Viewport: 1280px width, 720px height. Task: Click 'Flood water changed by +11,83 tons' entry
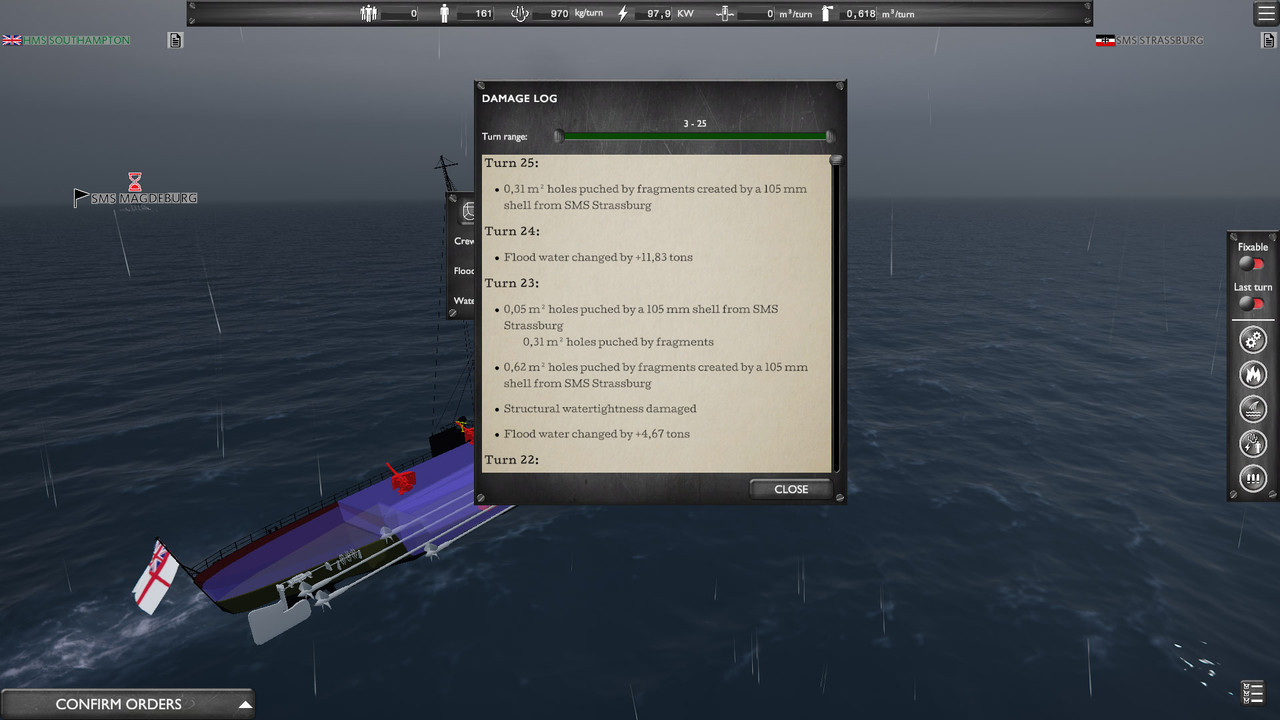click(598, 257)
